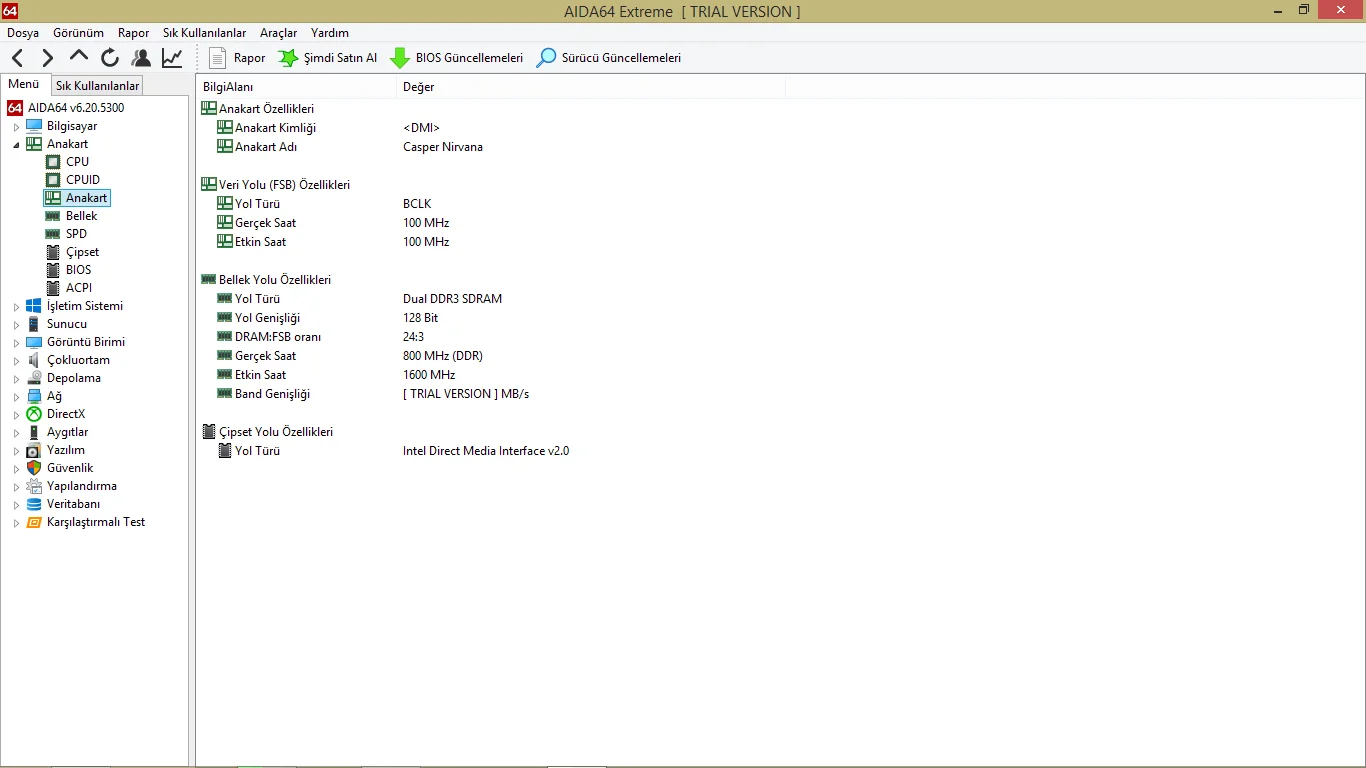
Task: Click the Bilgisayar computer icon
Action: [34, 126]
